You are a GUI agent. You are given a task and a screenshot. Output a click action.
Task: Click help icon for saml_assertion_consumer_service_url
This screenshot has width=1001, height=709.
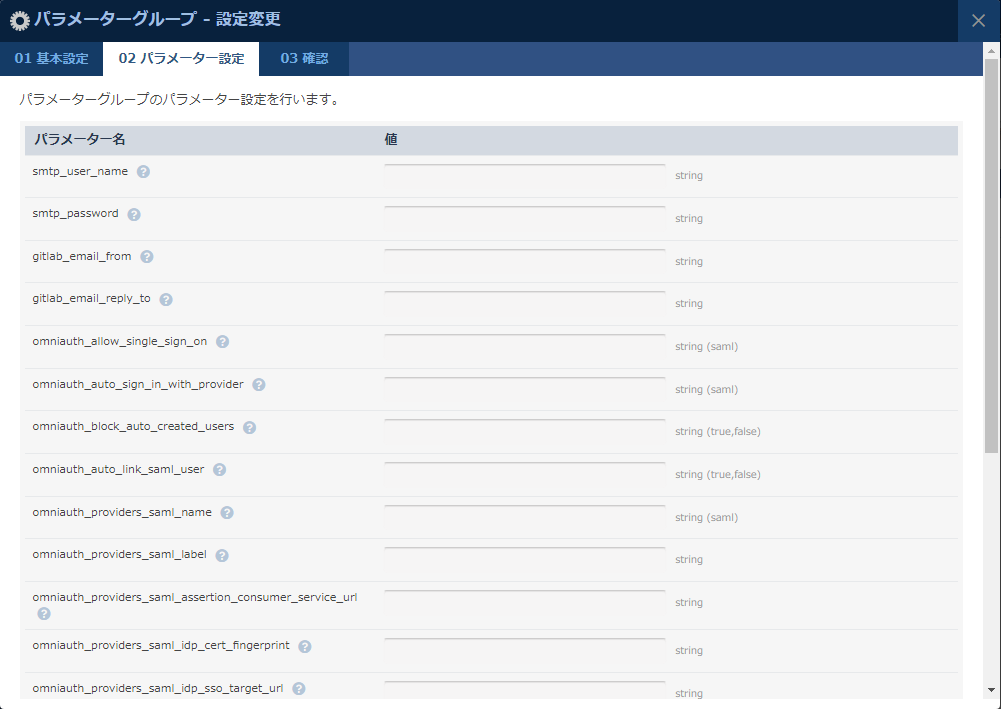pyautogui.click(x=44, y=613)
